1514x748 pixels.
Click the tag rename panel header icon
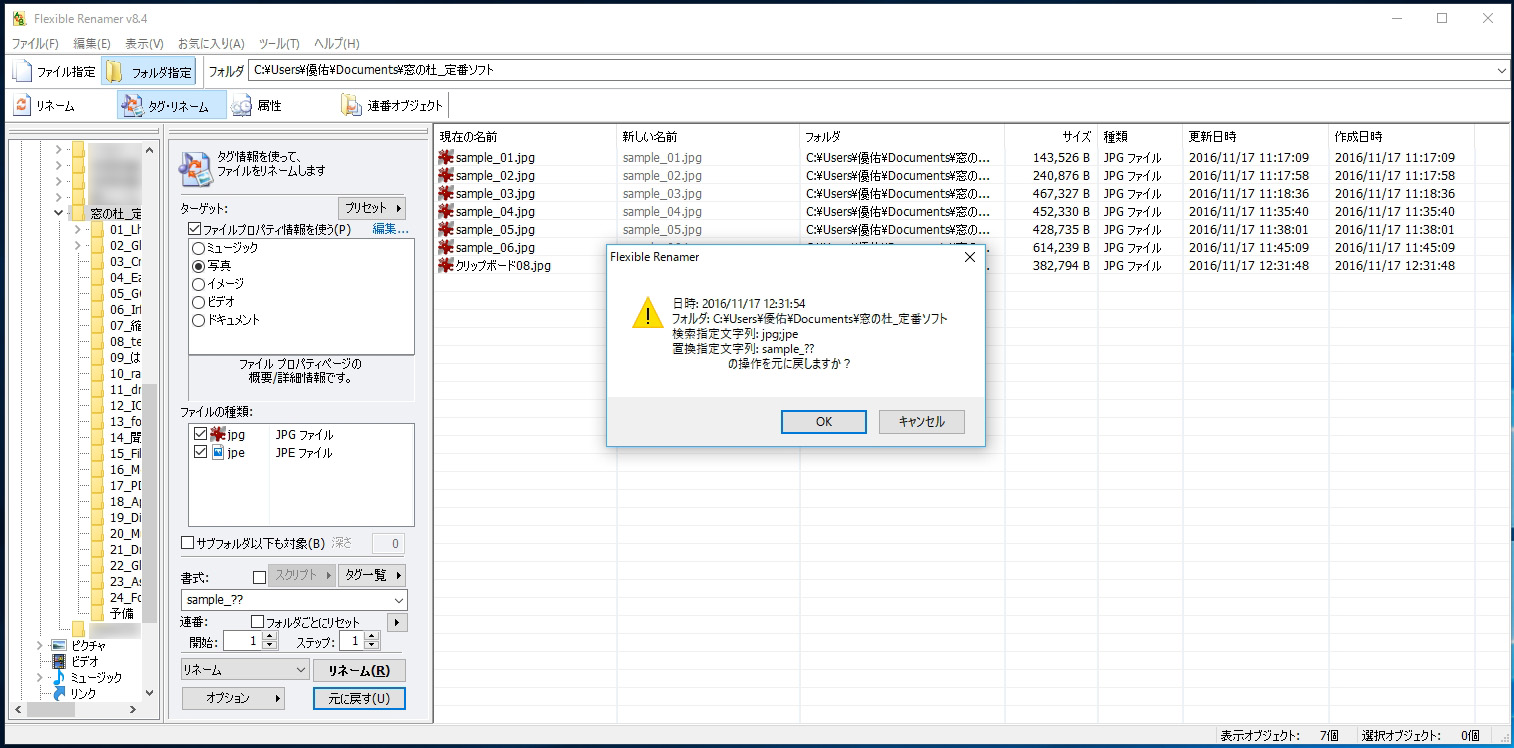[195, 167]
